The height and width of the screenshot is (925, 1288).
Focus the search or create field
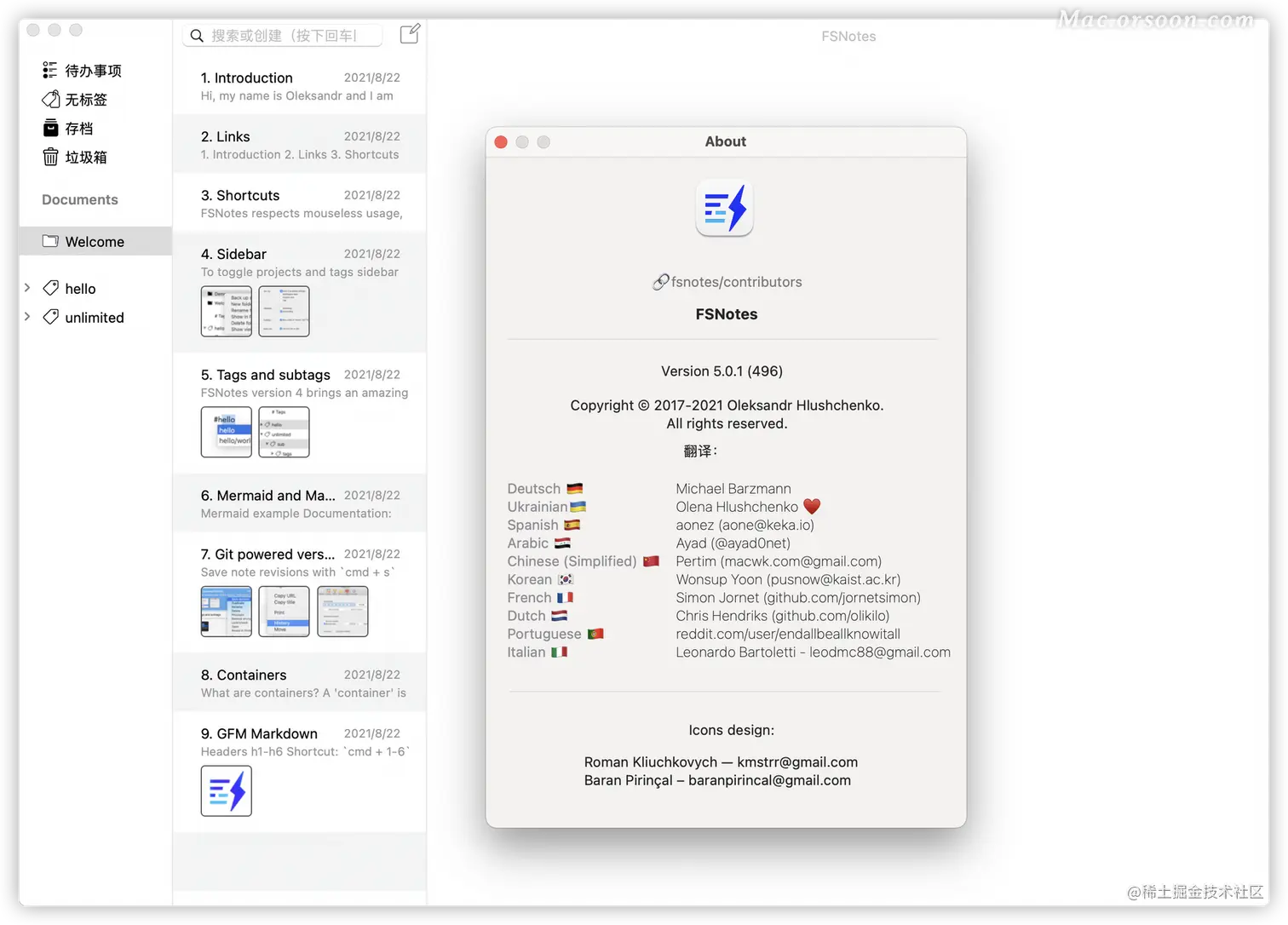click(282, 36)
